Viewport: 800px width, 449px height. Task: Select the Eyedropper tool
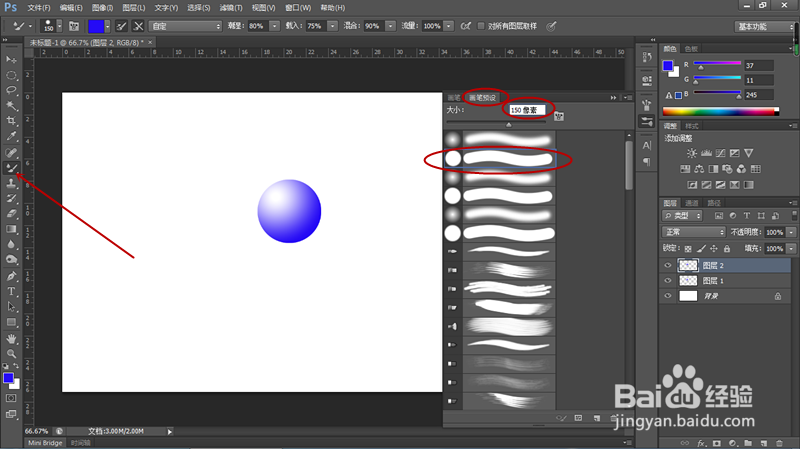11,136
